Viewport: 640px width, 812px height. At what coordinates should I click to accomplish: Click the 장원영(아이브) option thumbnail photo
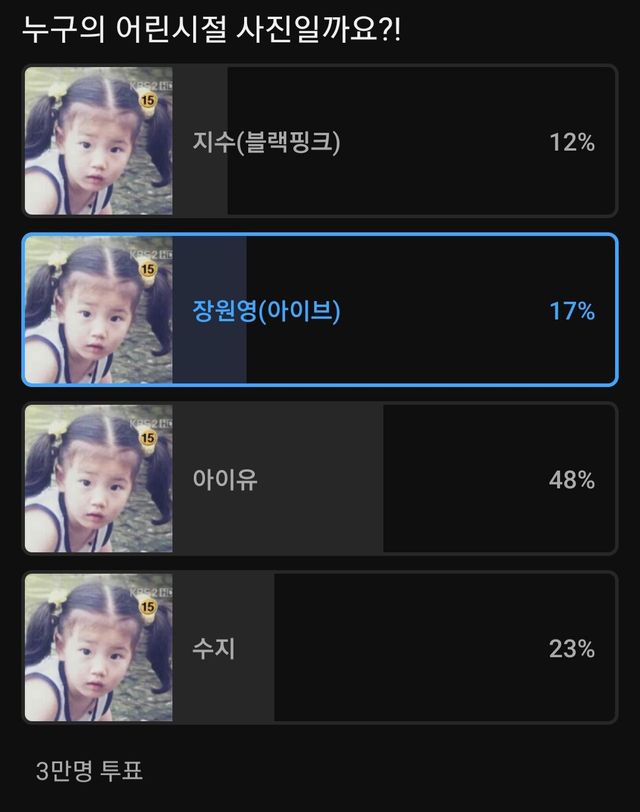point(98,310)
